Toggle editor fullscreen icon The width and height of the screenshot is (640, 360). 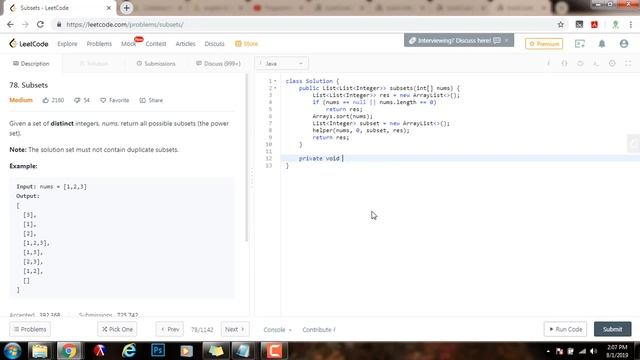[x=628, y=63]
